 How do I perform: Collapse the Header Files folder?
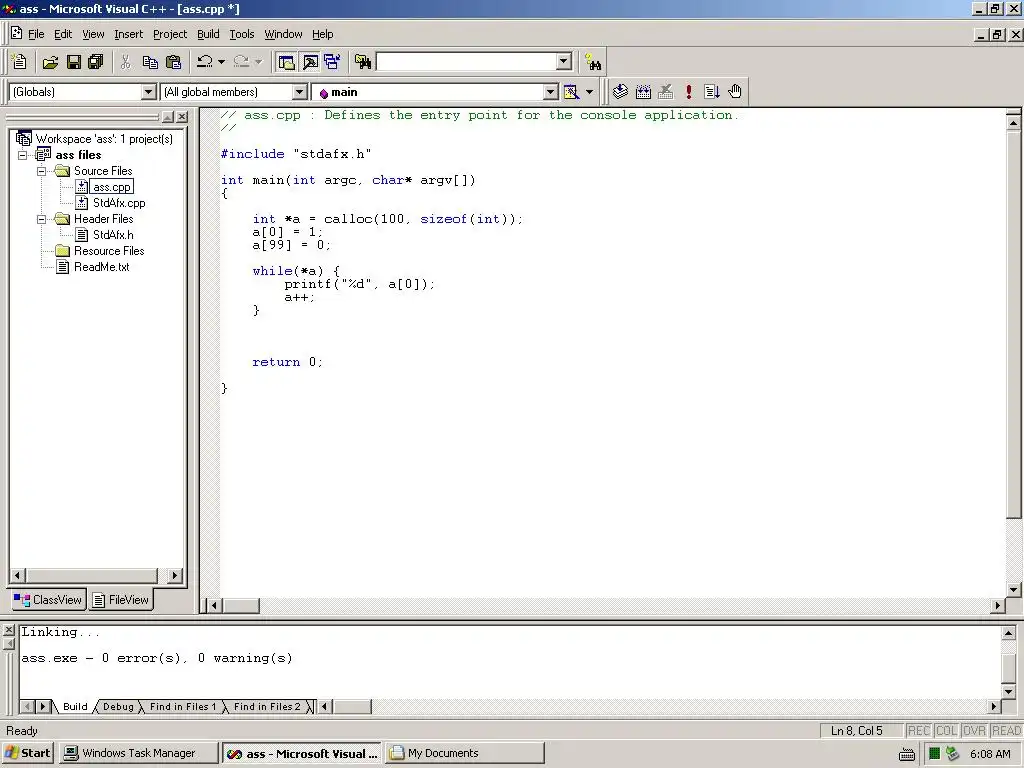(42, 219)
